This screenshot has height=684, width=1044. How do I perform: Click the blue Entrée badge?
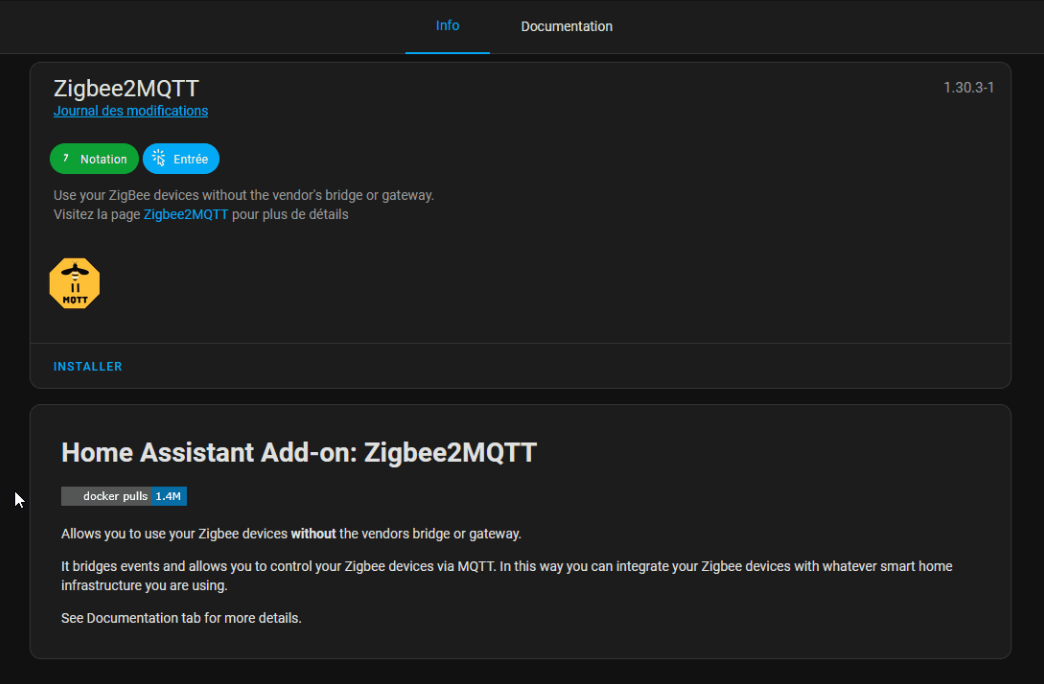181,158
